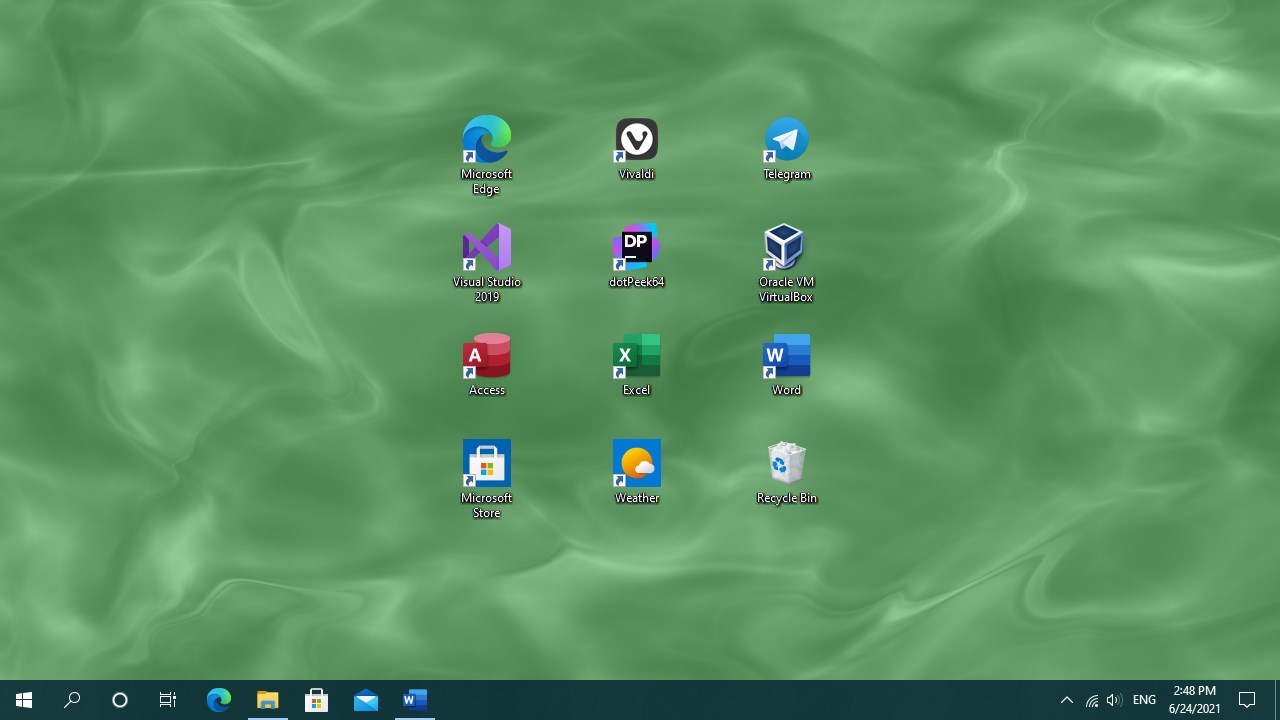1280x720 pixels.
Task: Launch Cortana from the taskbar
Action: click(120, 700)
